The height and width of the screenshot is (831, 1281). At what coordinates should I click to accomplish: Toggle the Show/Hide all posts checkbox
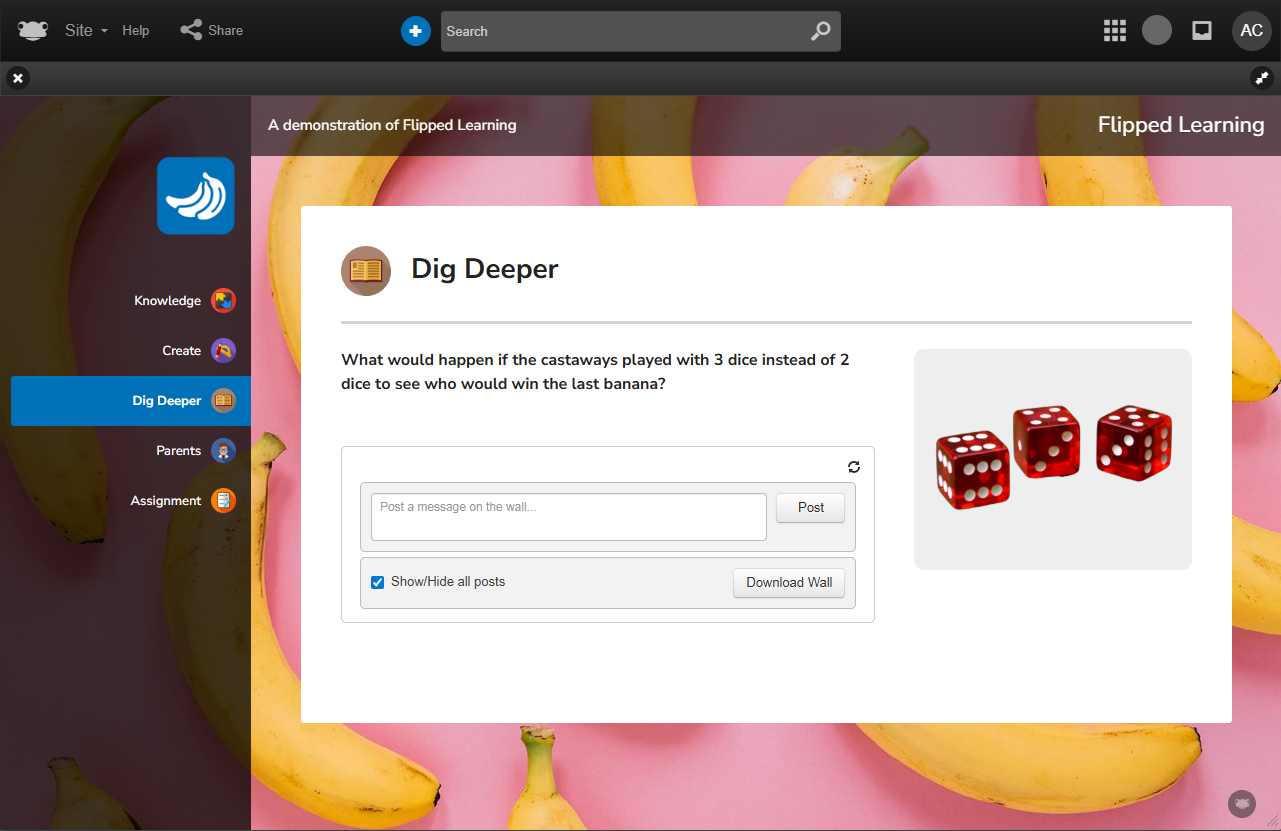click(x=378, y=582)
